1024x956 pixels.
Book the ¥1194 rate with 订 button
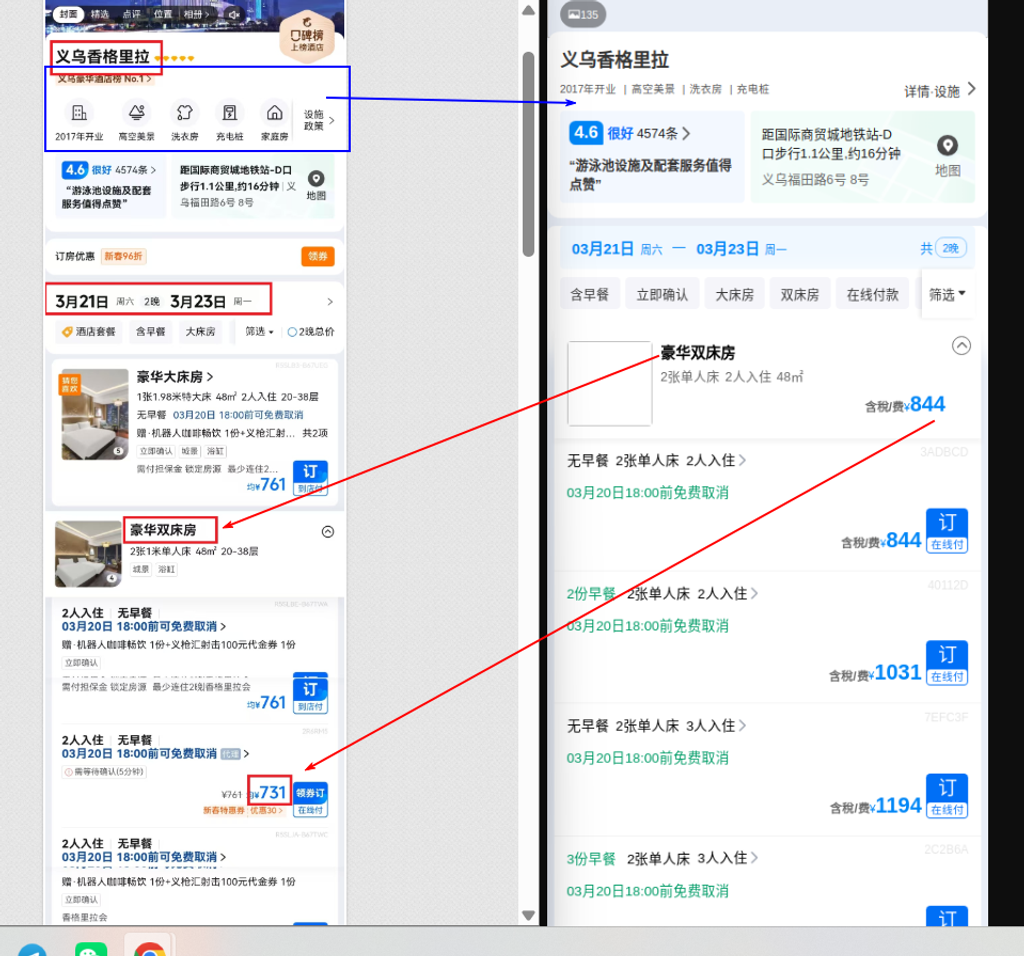coord(947,796)
